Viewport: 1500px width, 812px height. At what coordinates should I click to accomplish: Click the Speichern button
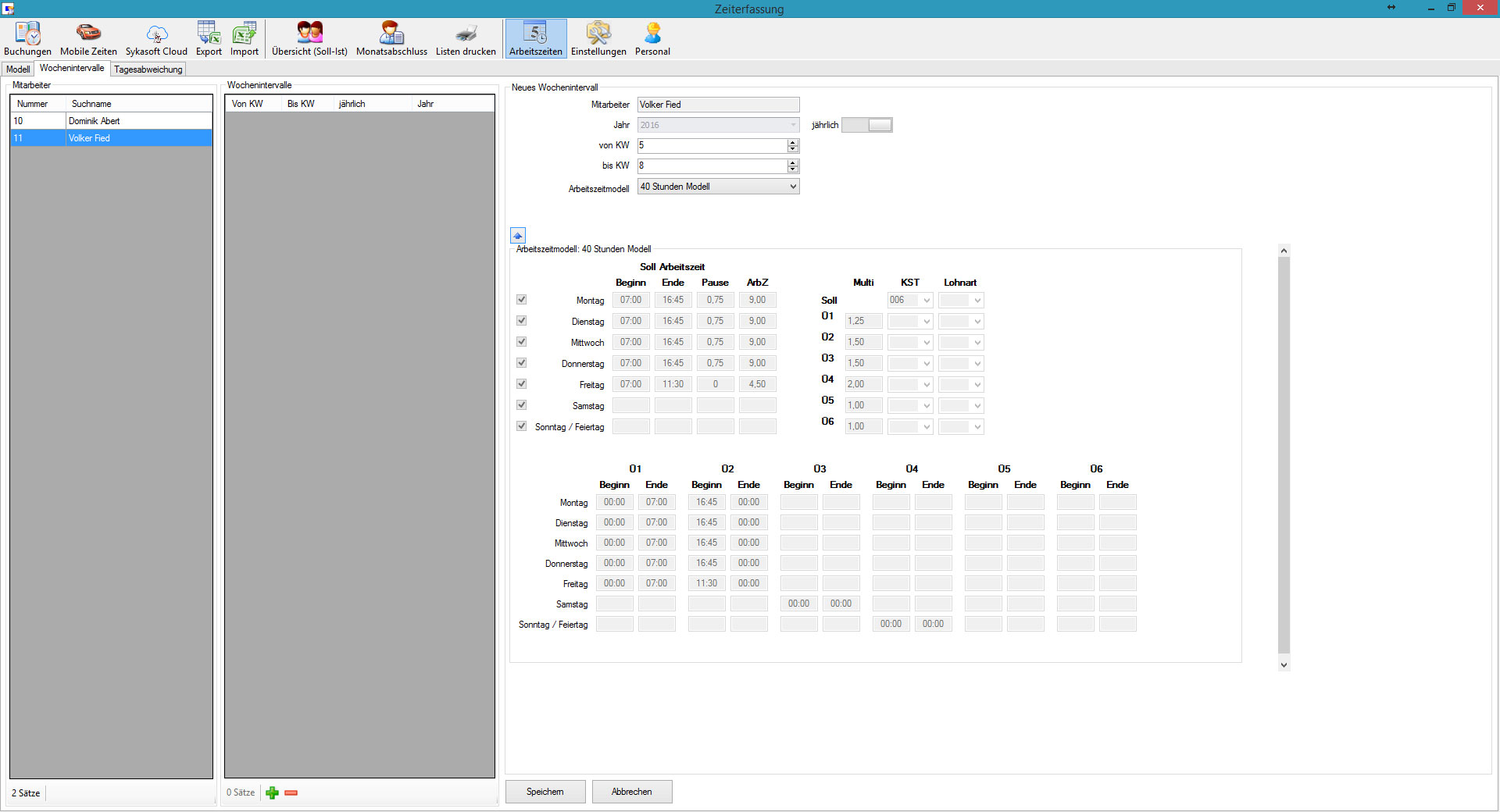(545, 792)
